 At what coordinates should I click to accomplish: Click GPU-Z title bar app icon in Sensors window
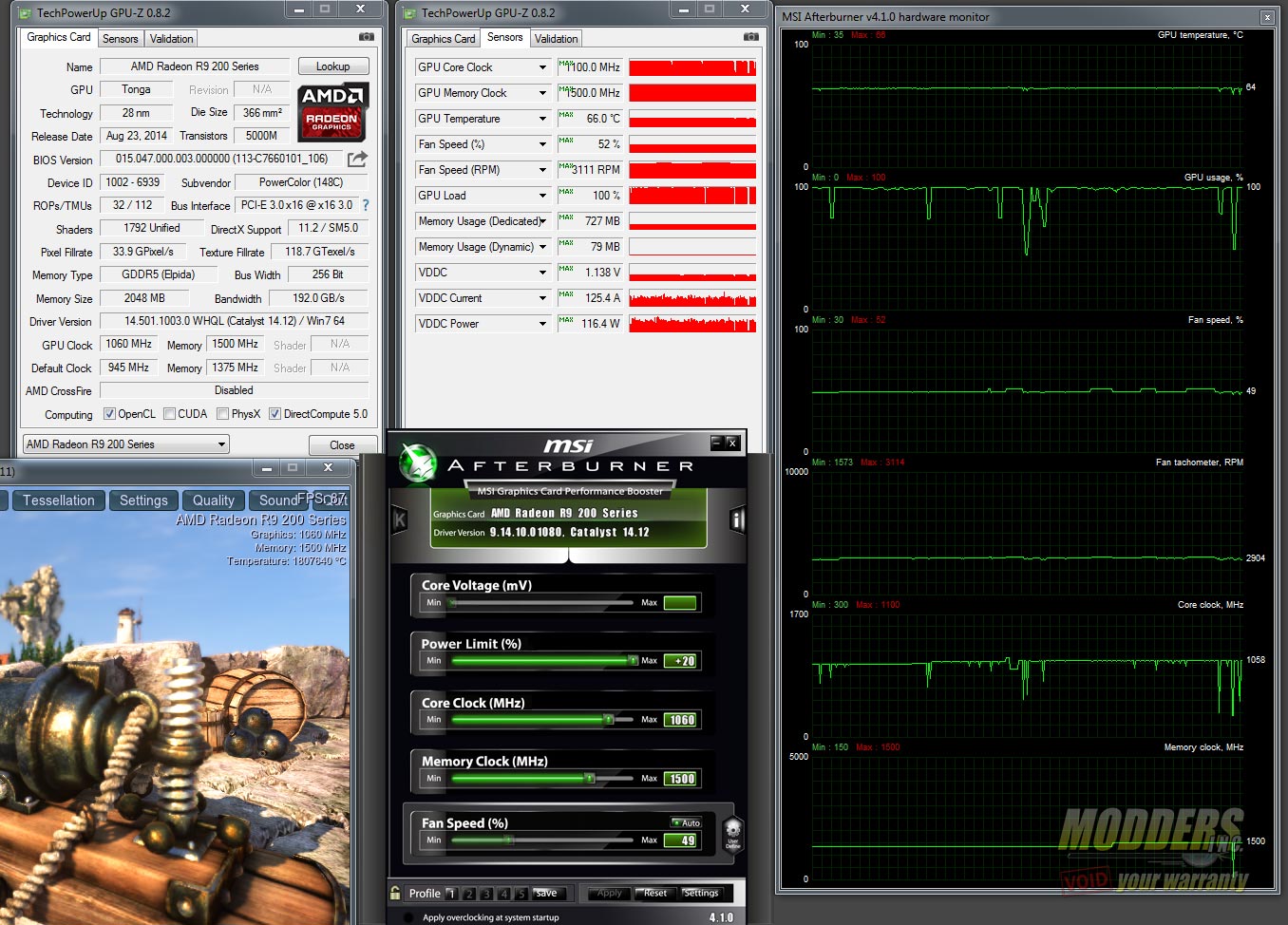click(410, 13)
